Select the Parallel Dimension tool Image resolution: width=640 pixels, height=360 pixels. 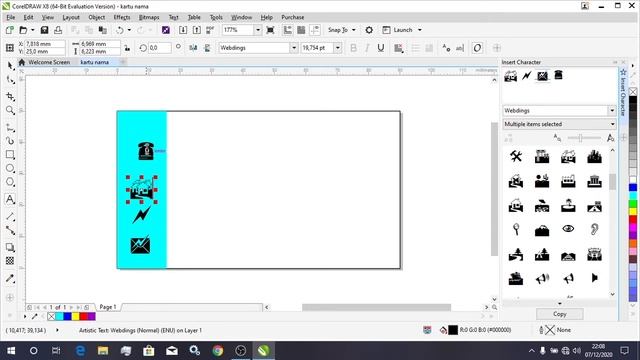click(x=10, y=217)
